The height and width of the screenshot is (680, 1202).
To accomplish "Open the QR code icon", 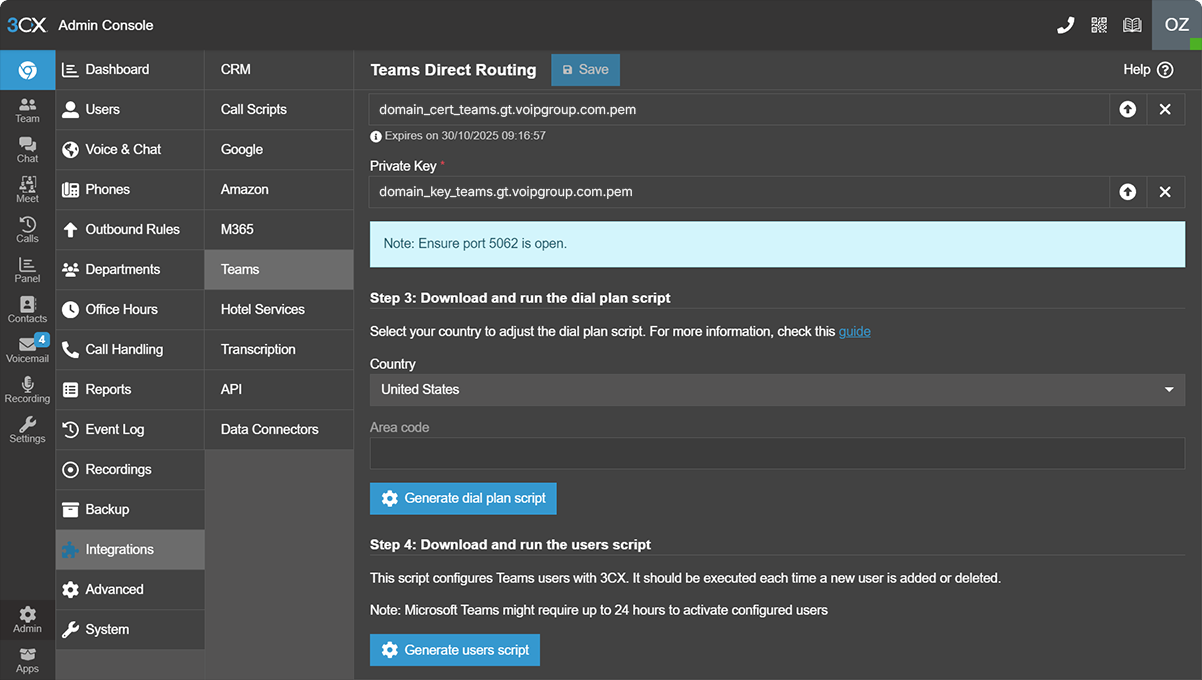I will click(x=1099, y=25).
